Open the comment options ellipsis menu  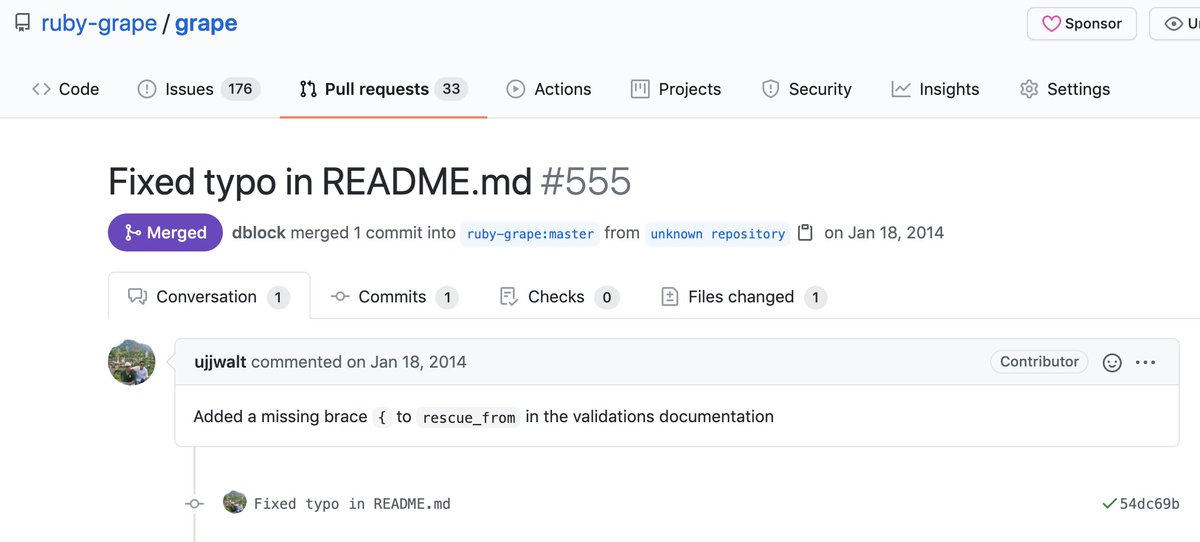coord(1146,363)
